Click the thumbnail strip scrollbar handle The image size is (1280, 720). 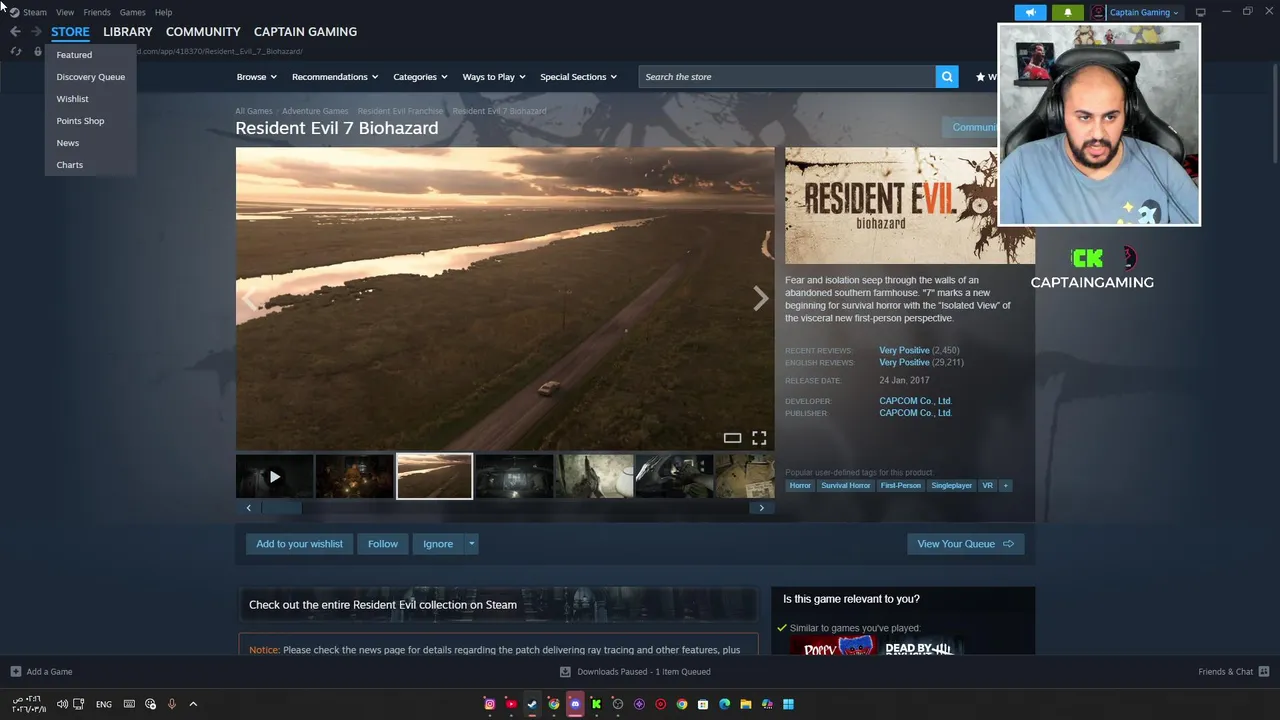tap(281, 508)
